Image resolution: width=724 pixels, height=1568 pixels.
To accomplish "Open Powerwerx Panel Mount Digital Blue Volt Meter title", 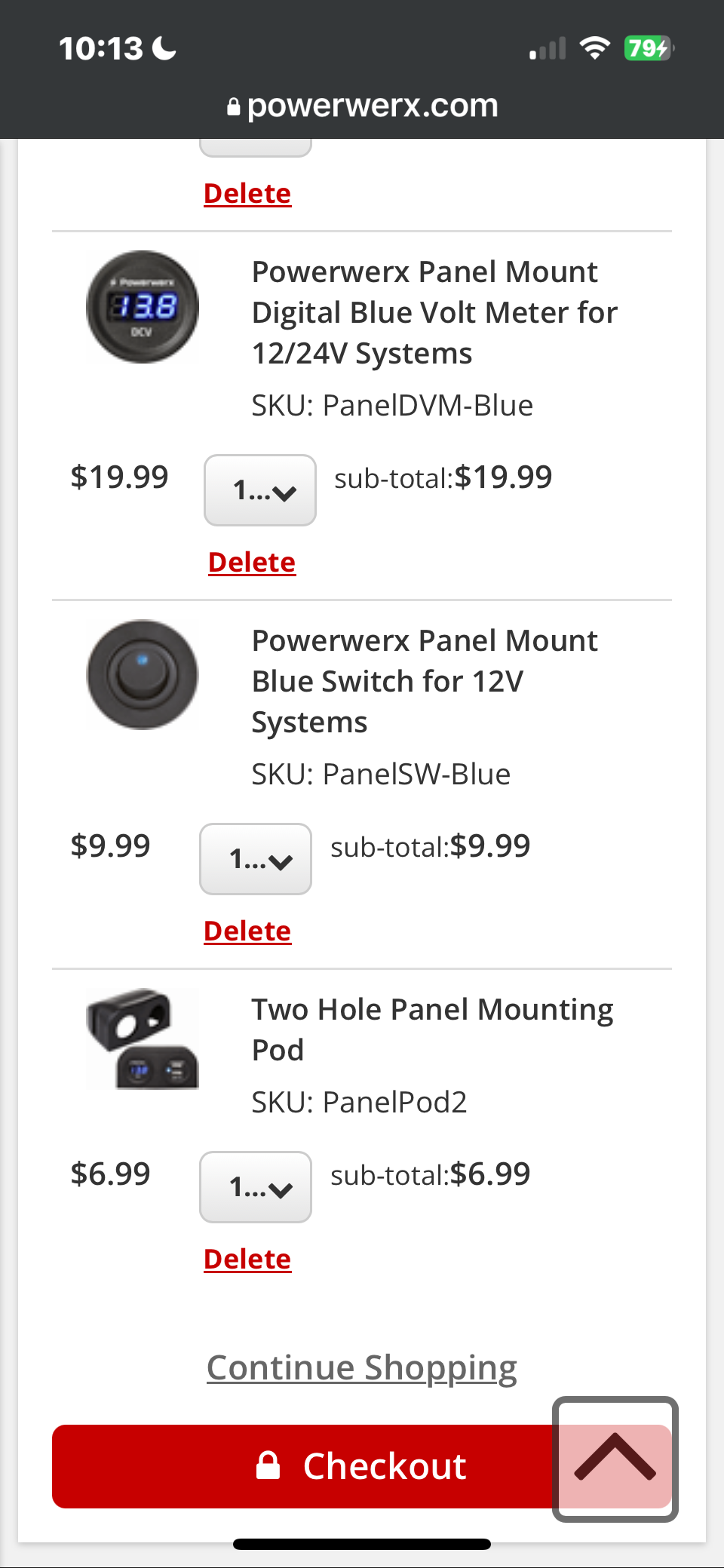I will 434,312.
